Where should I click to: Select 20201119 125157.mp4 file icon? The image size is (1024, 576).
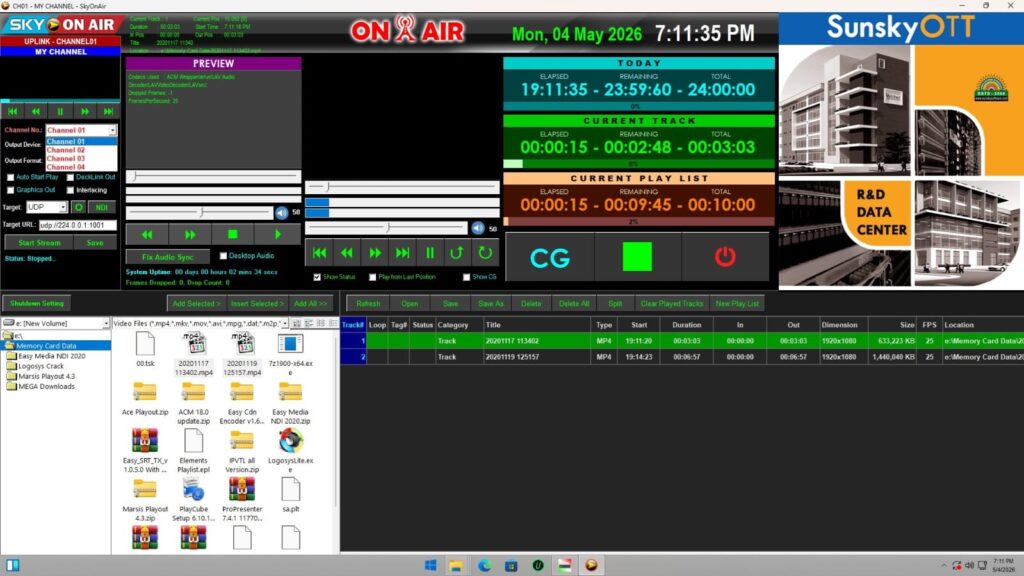pos(242,344)
